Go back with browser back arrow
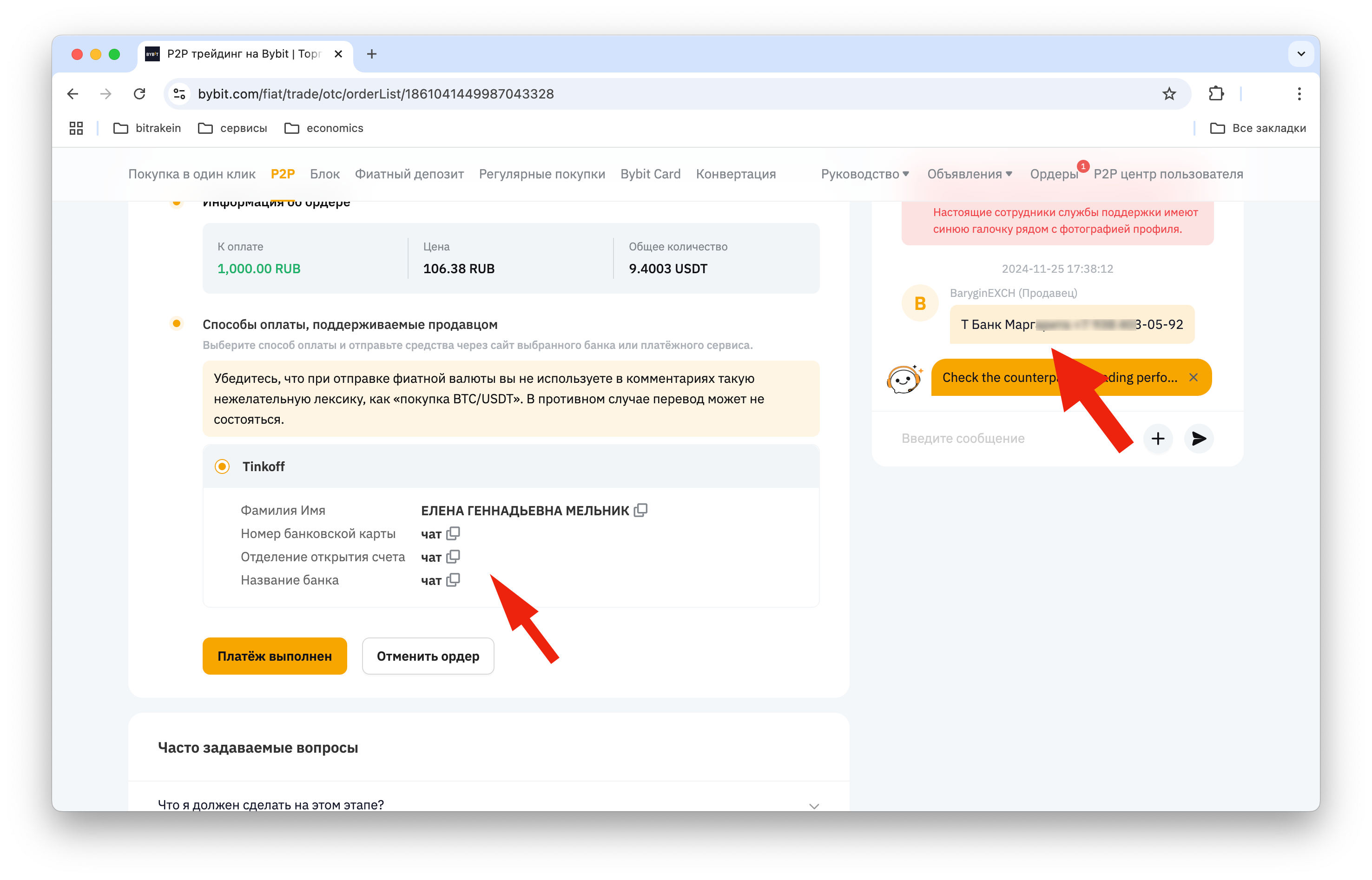Screen dimensions: 1372x880 pyautogui.click(x=73, y=94)
